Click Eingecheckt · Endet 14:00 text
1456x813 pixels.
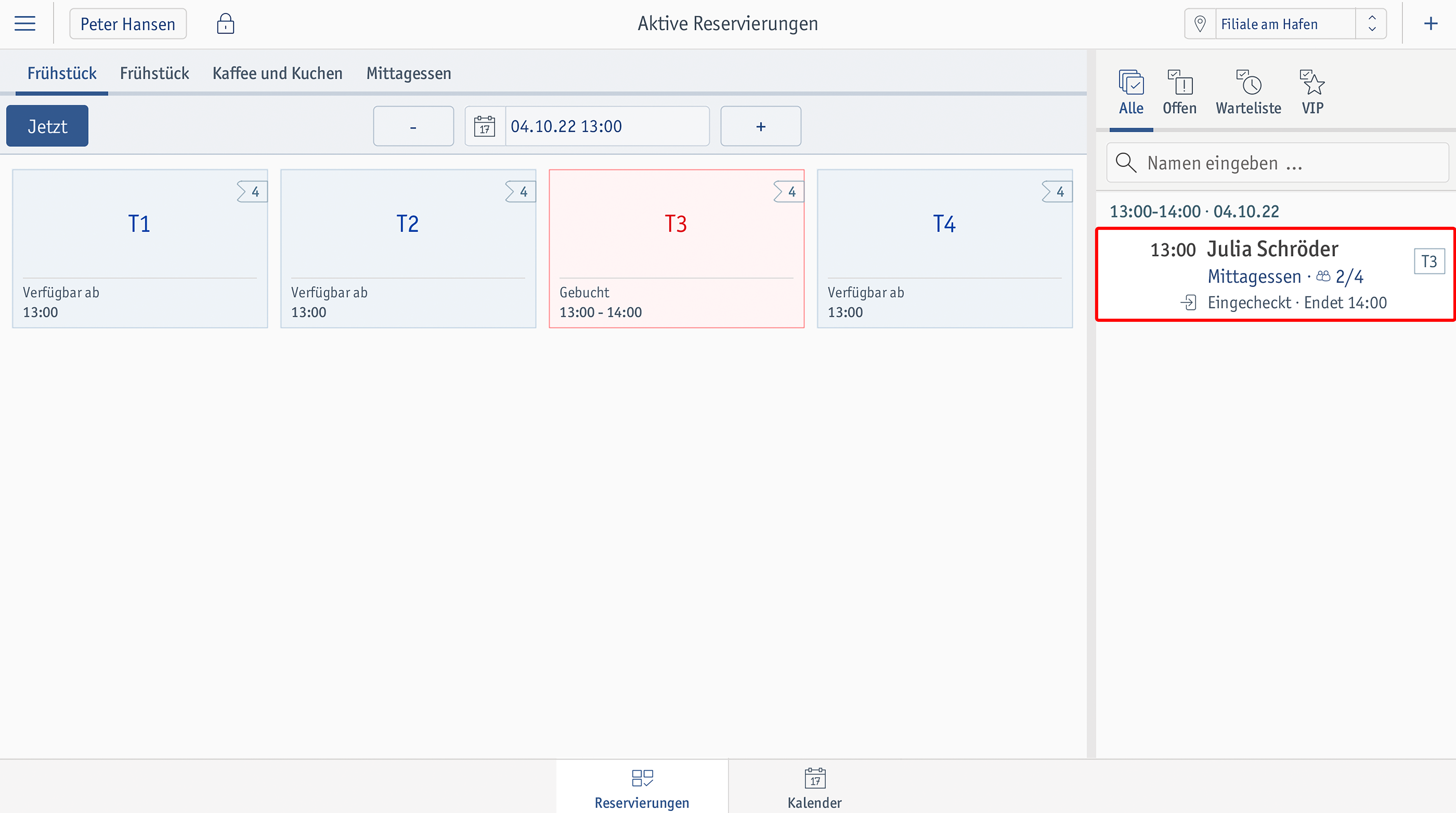(x=1297, y=303)
